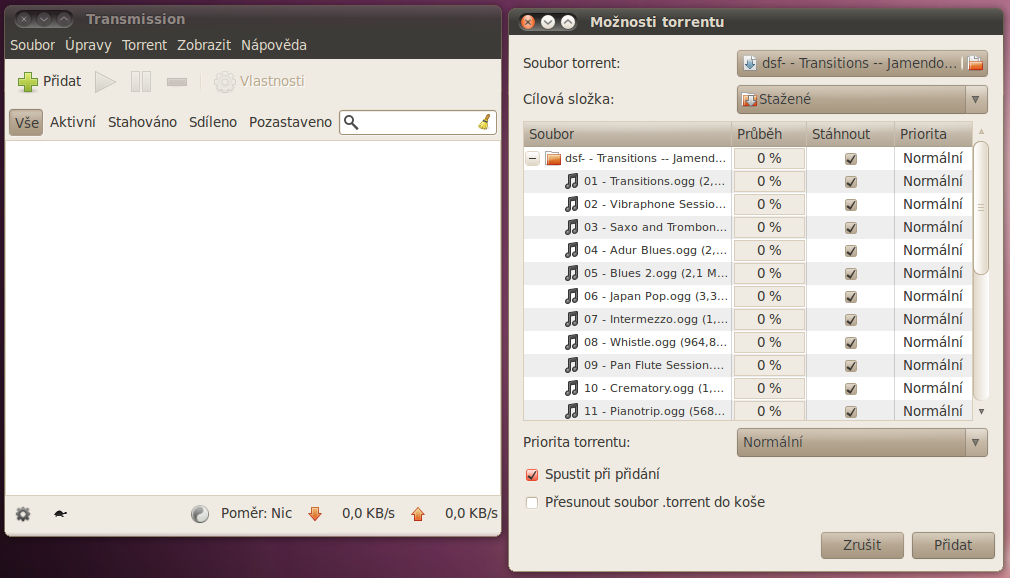Click music note icon of 11 - Pianotrip.ogg
Image resolution: width=1010 pixels, height=578 pixels.
(571, 411)
